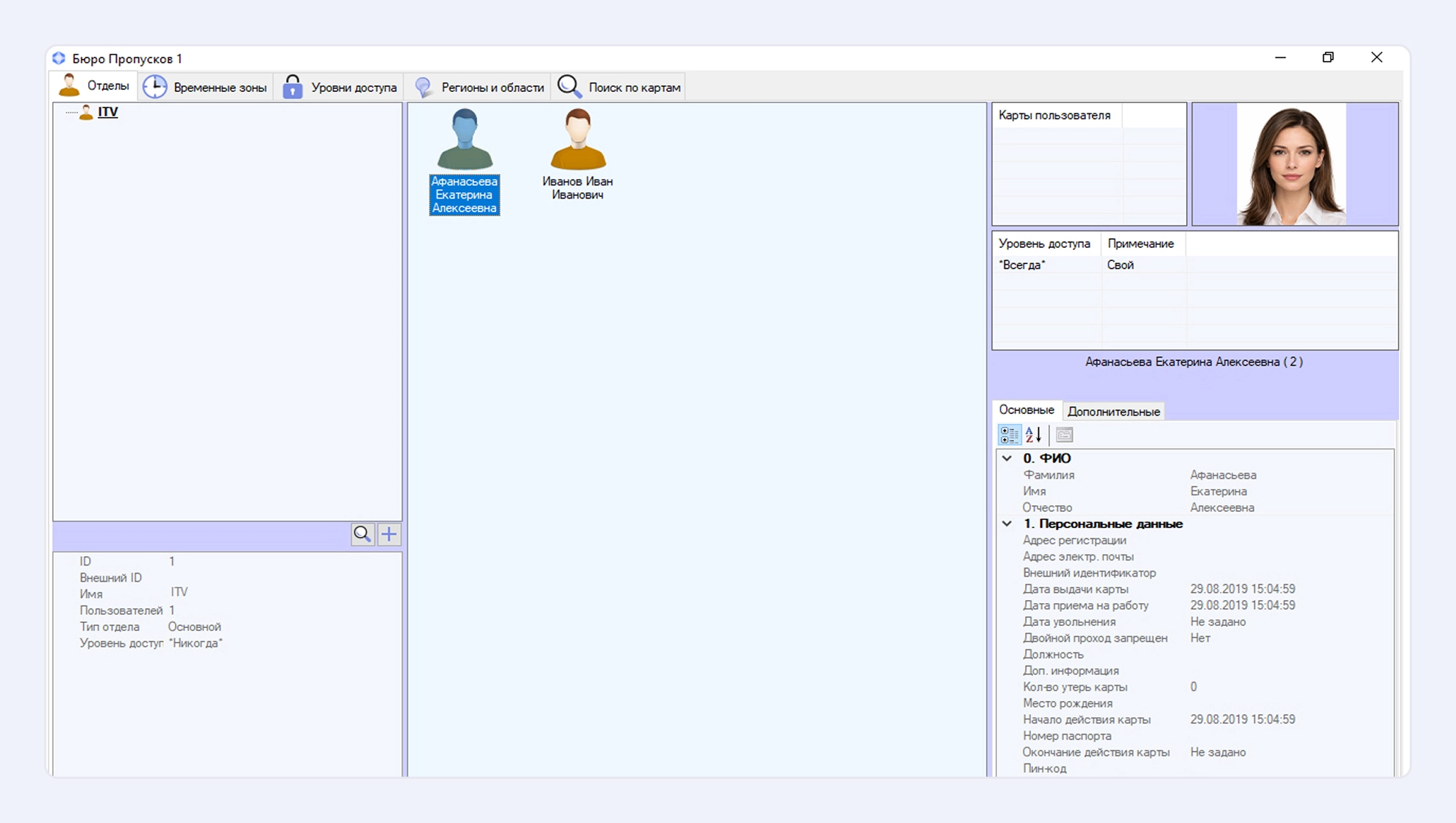This screenshot has width=1456, height=823.
Task: Collapse the 0. ФИО section
Action: (1007, 458)
